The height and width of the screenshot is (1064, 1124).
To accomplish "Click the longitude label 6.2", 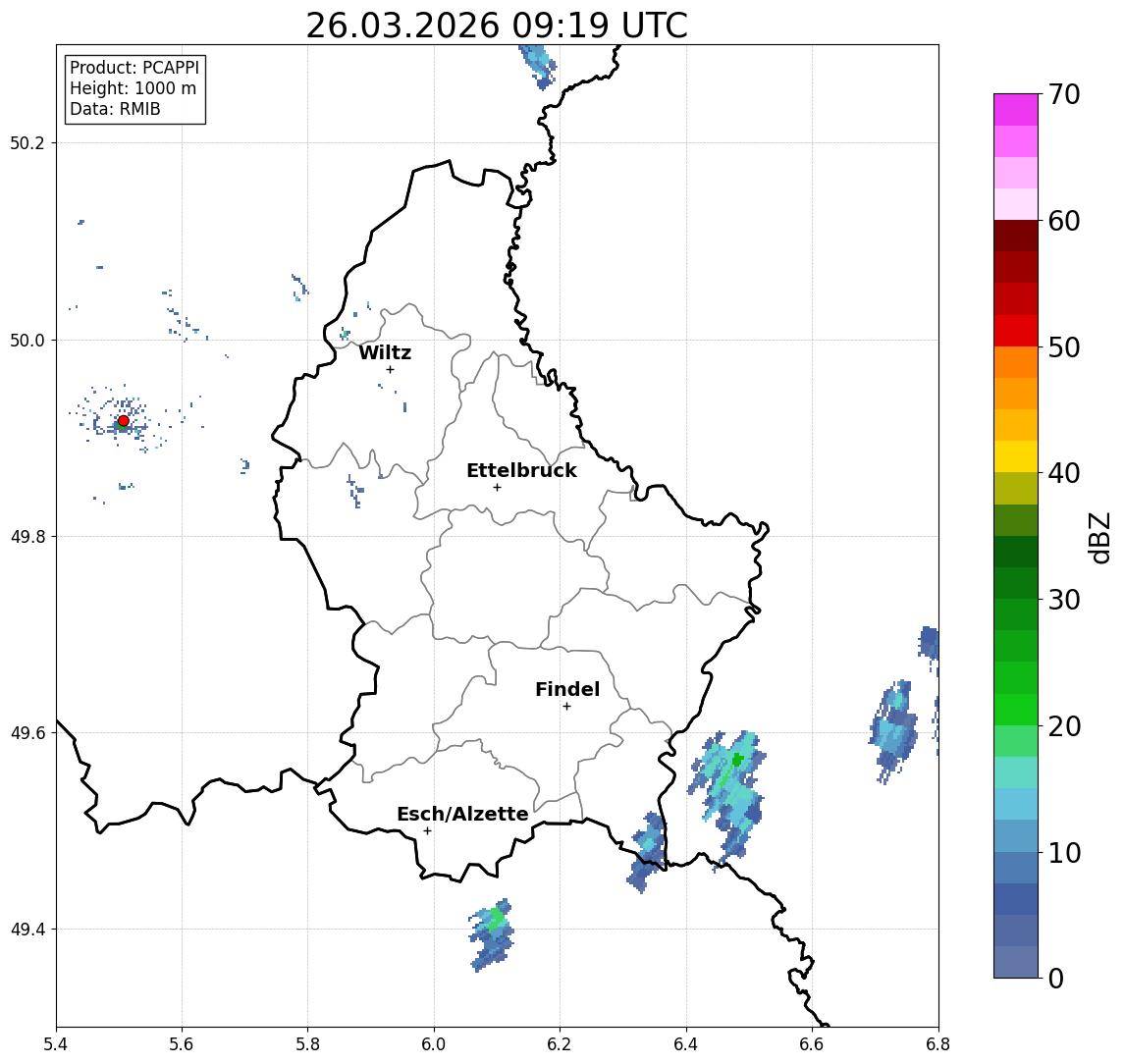I will click(x=560, y=1044).
